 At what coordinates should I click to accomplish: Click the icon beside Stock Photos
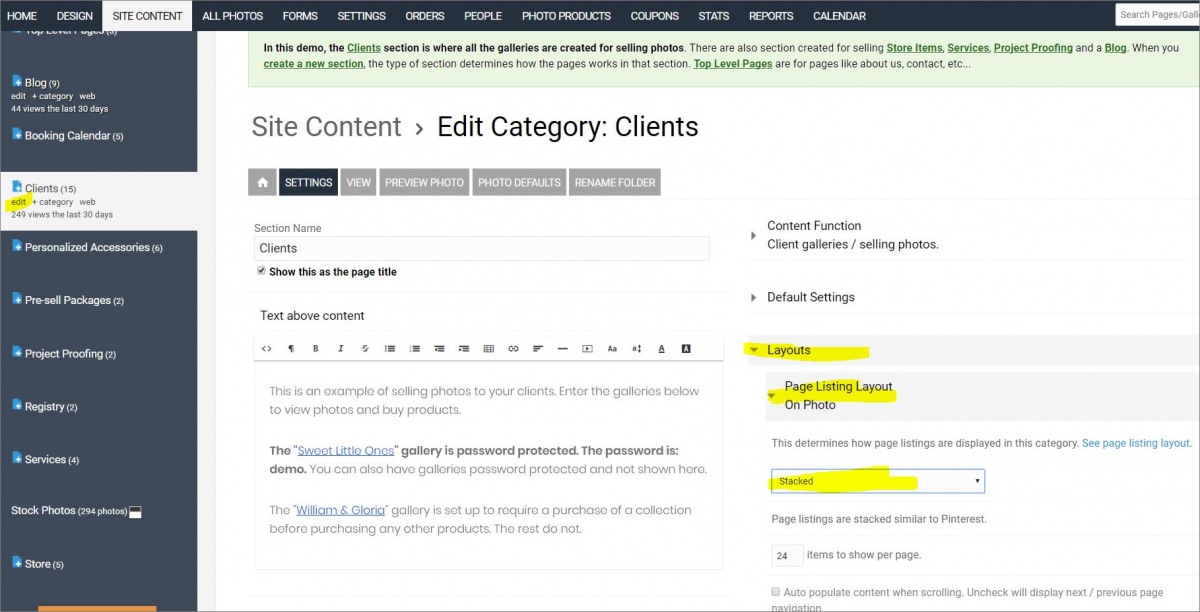[x=135, y=512]
